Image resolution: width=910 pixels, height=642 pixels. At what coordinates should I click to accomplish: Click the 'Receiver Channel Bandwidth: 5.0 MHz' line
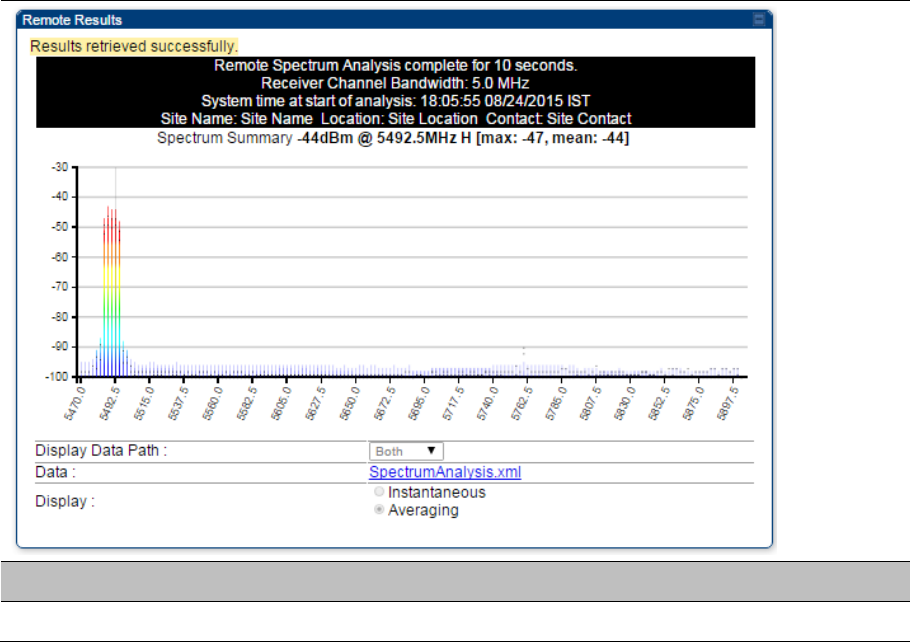pyautogui.click(x=395, y=83)
